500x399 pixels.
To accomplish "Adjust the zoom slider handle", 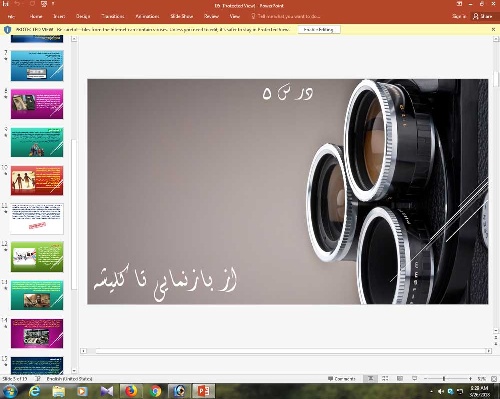I will pos(444,379).
